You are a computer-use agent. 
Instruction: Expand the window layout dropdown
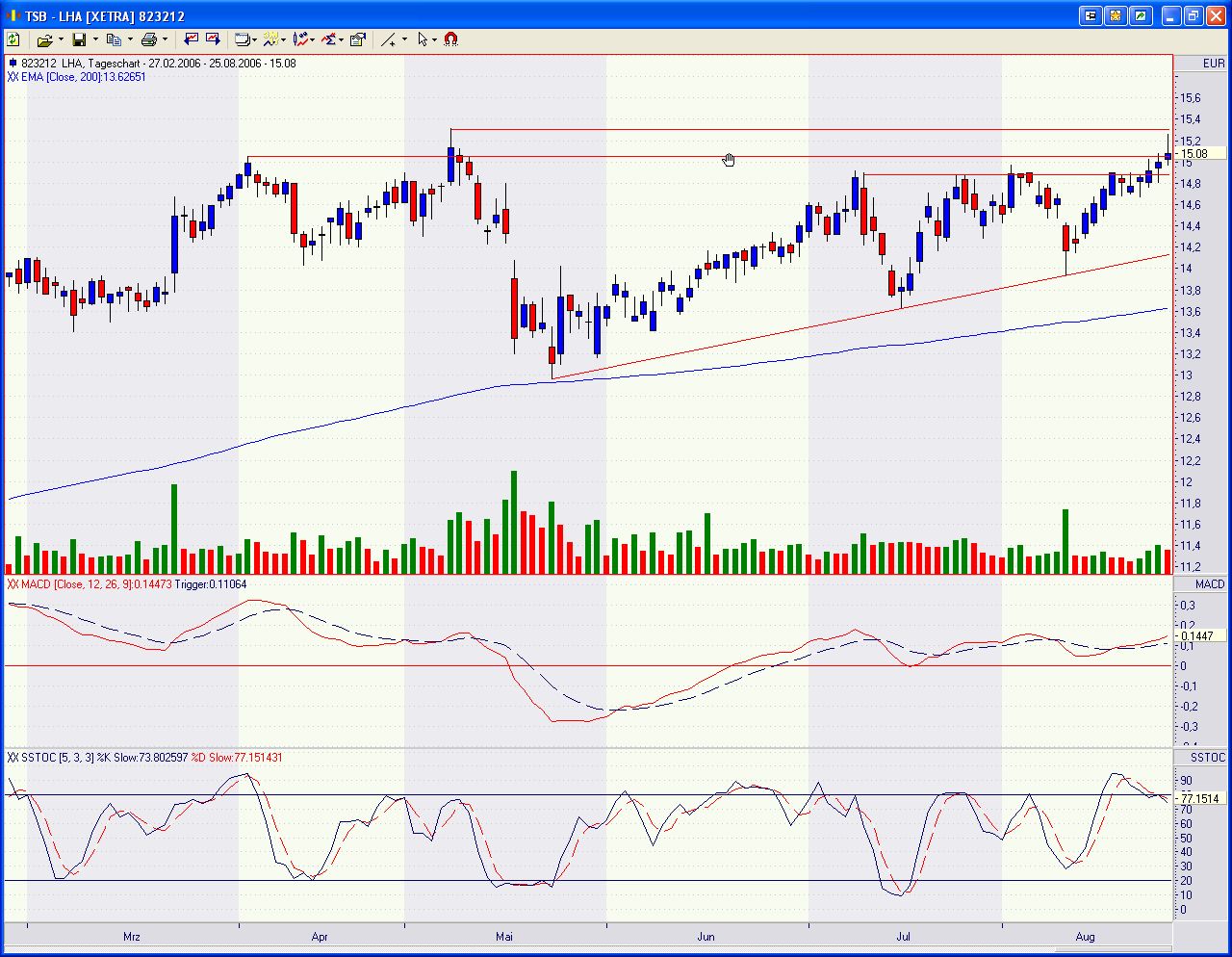(254, 40)
